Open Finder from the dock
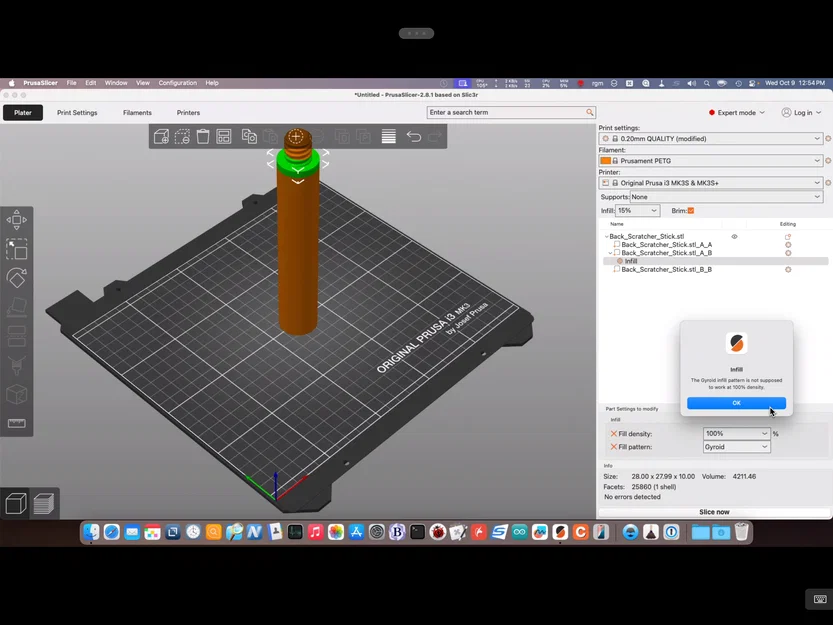 tap(91, 532)
